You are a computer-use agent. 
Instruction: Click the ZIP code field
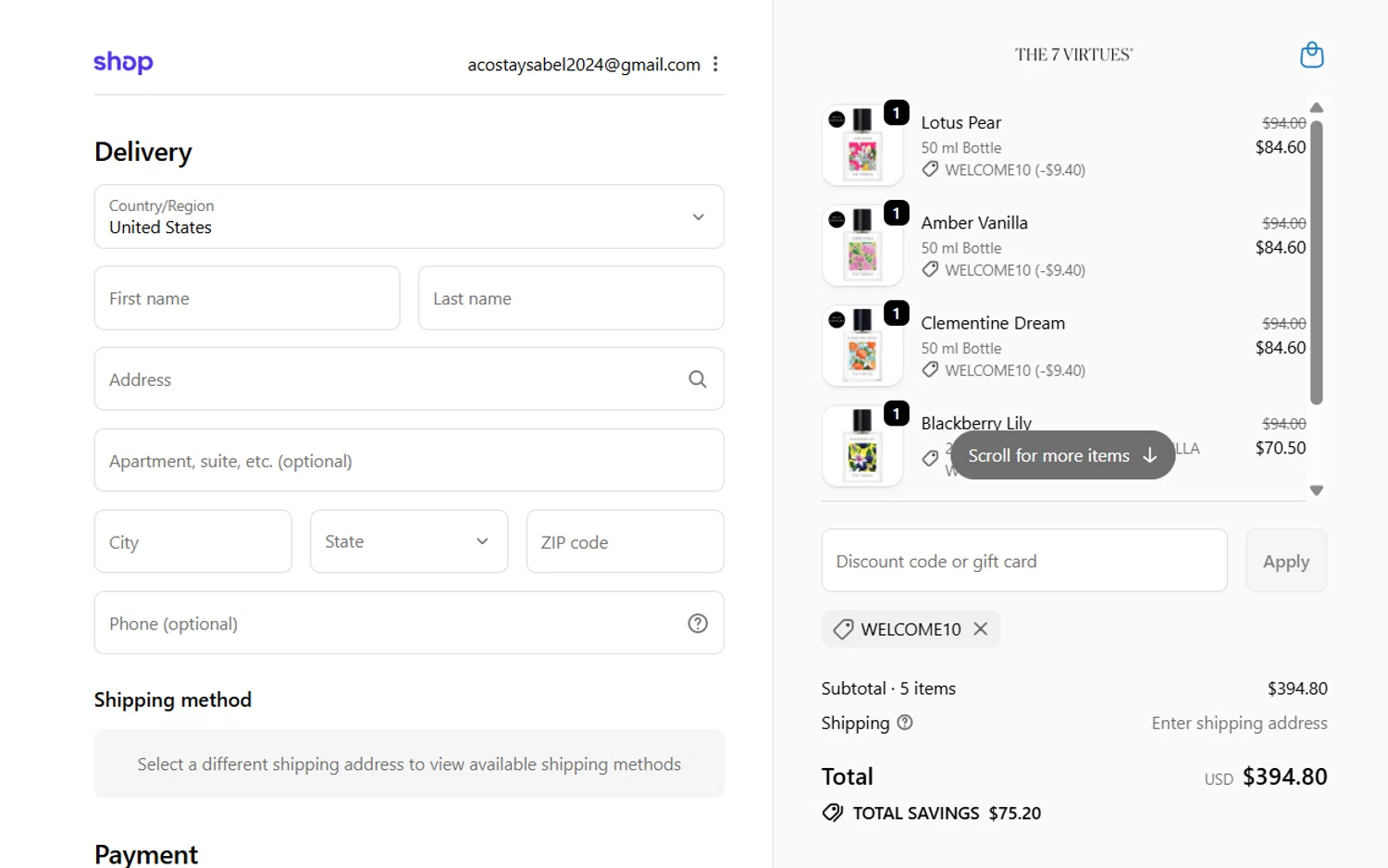click(x=625, y=541)
